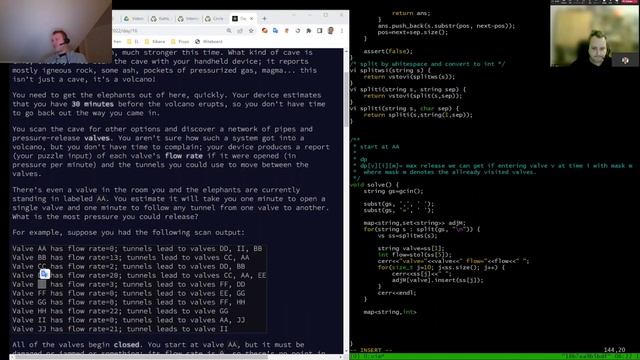The height and width of the screenshot is (360, 640).
Task: Switch to the fourth GitHub tab
Action: point(215,19)
